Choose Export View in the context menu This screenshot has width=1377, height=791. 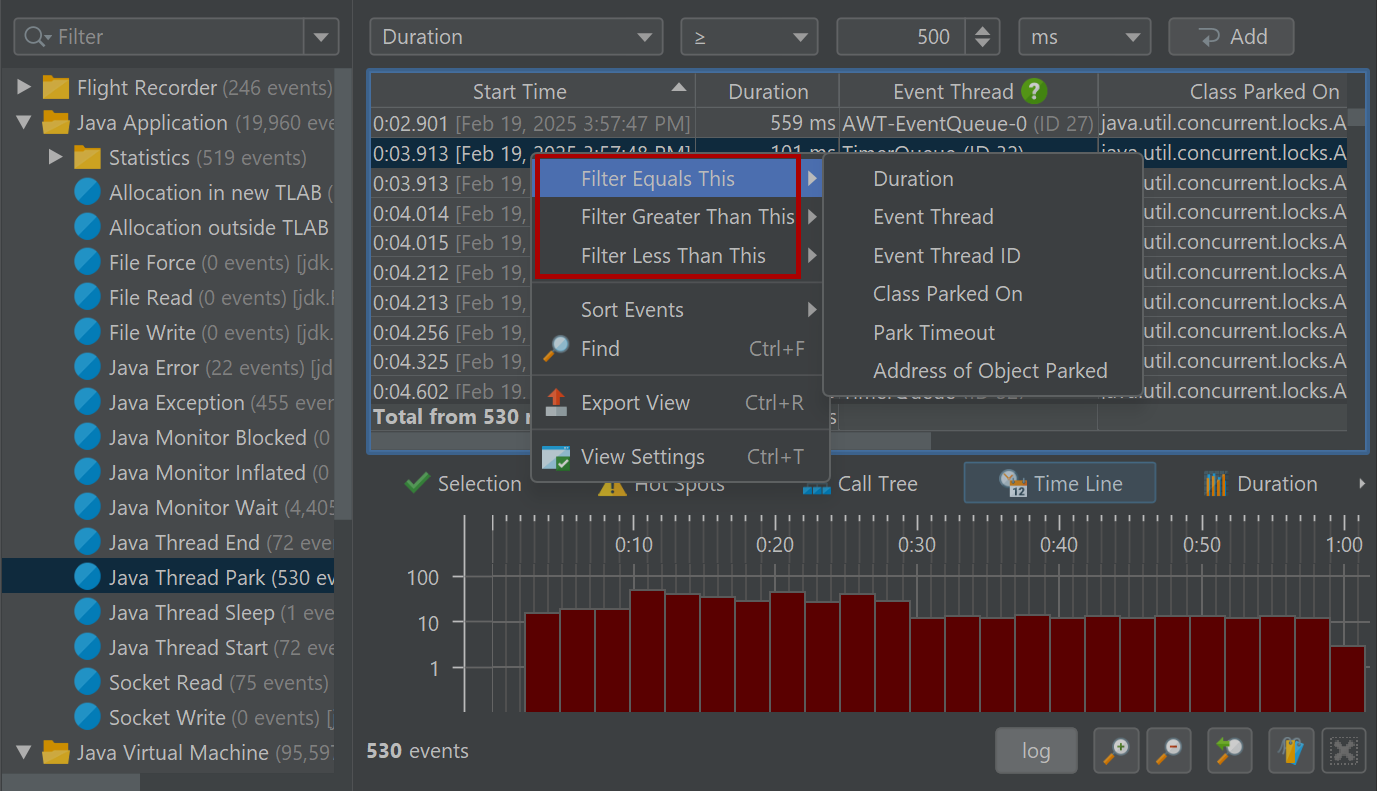pos(680,403)
